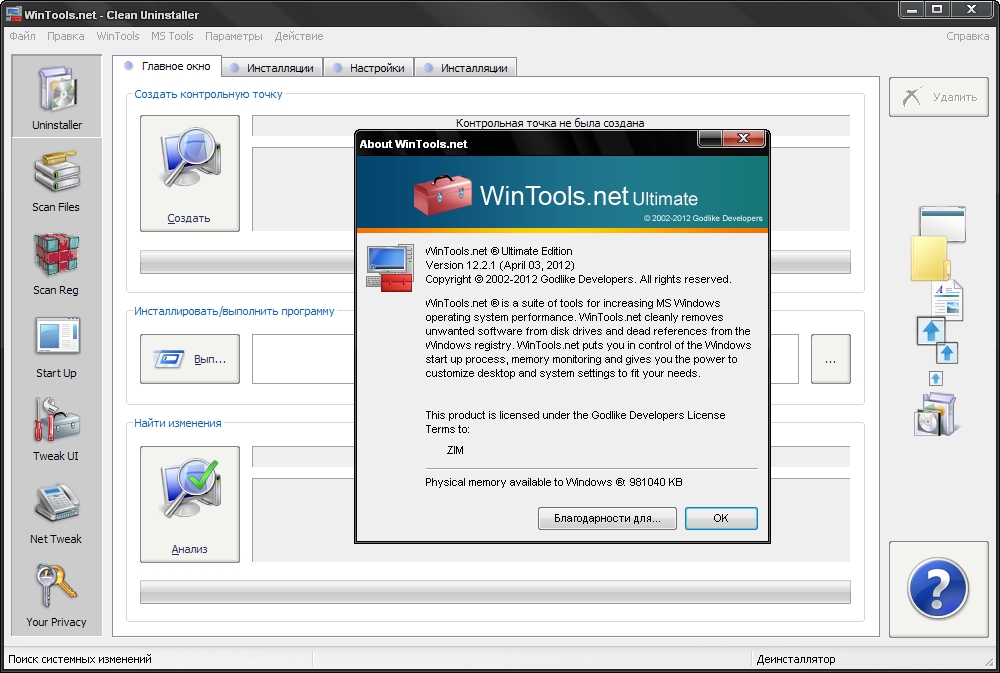Click the blue question mark help icon
The width and height of the screenshot is (1000, 673).
pos(938,589)
